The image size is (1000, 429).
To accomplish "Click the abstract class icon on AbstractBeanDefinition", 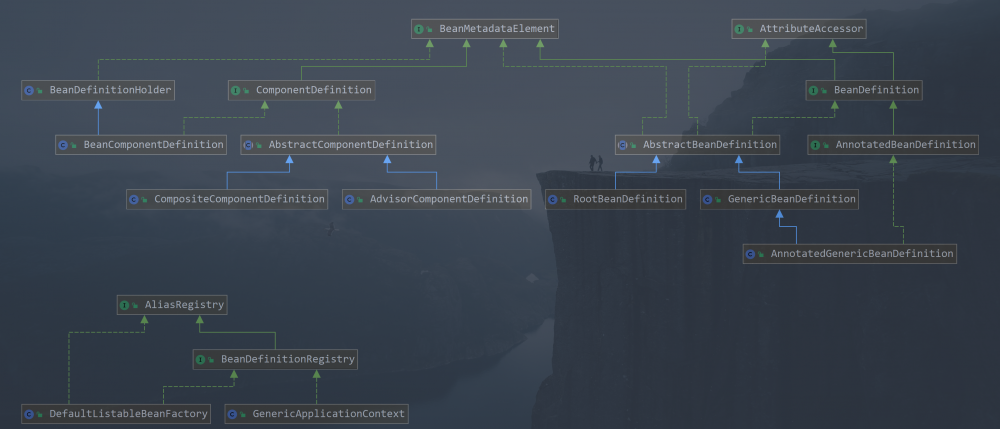I will pos(624,145).
